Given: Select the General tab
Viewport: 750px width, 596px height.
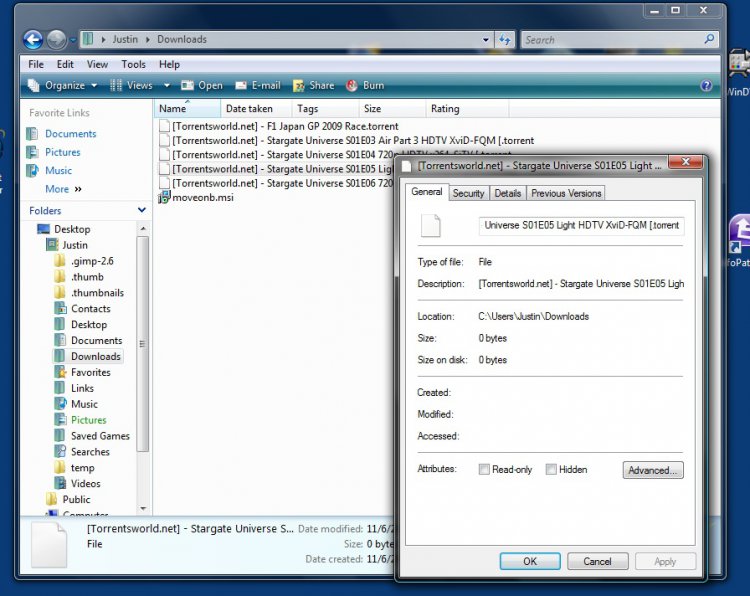Looking at the screenshot, I should pyautogui.click(x=427, y=192).
